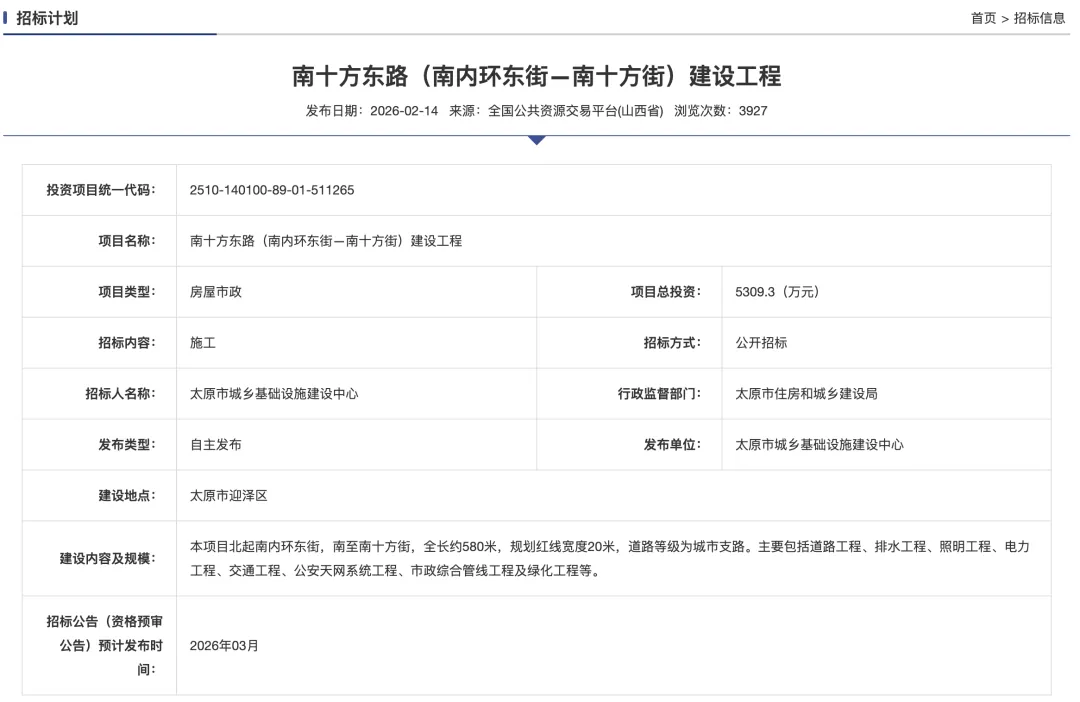The height and width of the screenshot is (702, 1080).
Task: Click the 项目总投资 label
Action: 665,292
